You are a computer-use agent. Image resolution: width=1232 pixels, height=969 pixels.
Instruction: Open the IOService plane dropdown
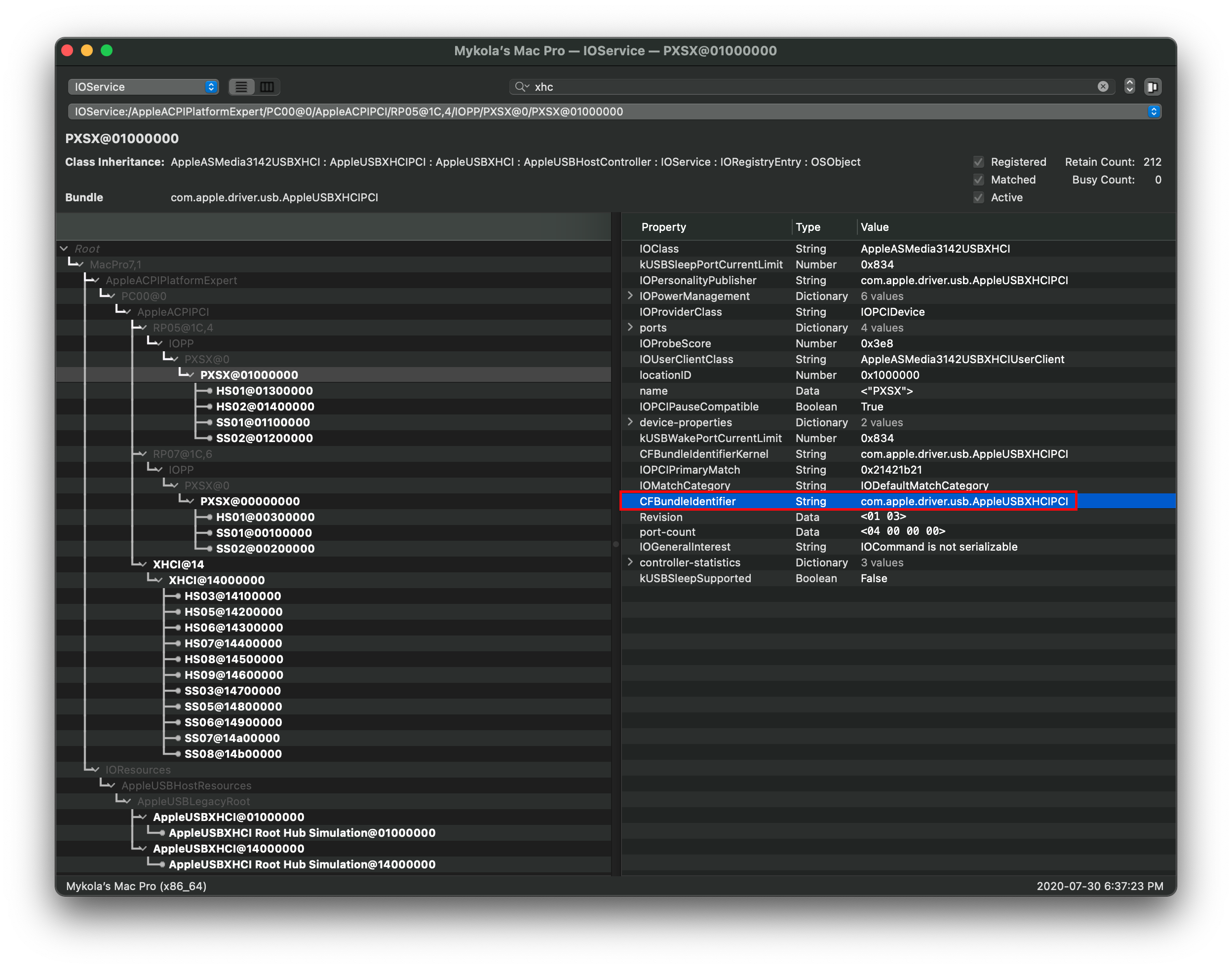point(143,87)
